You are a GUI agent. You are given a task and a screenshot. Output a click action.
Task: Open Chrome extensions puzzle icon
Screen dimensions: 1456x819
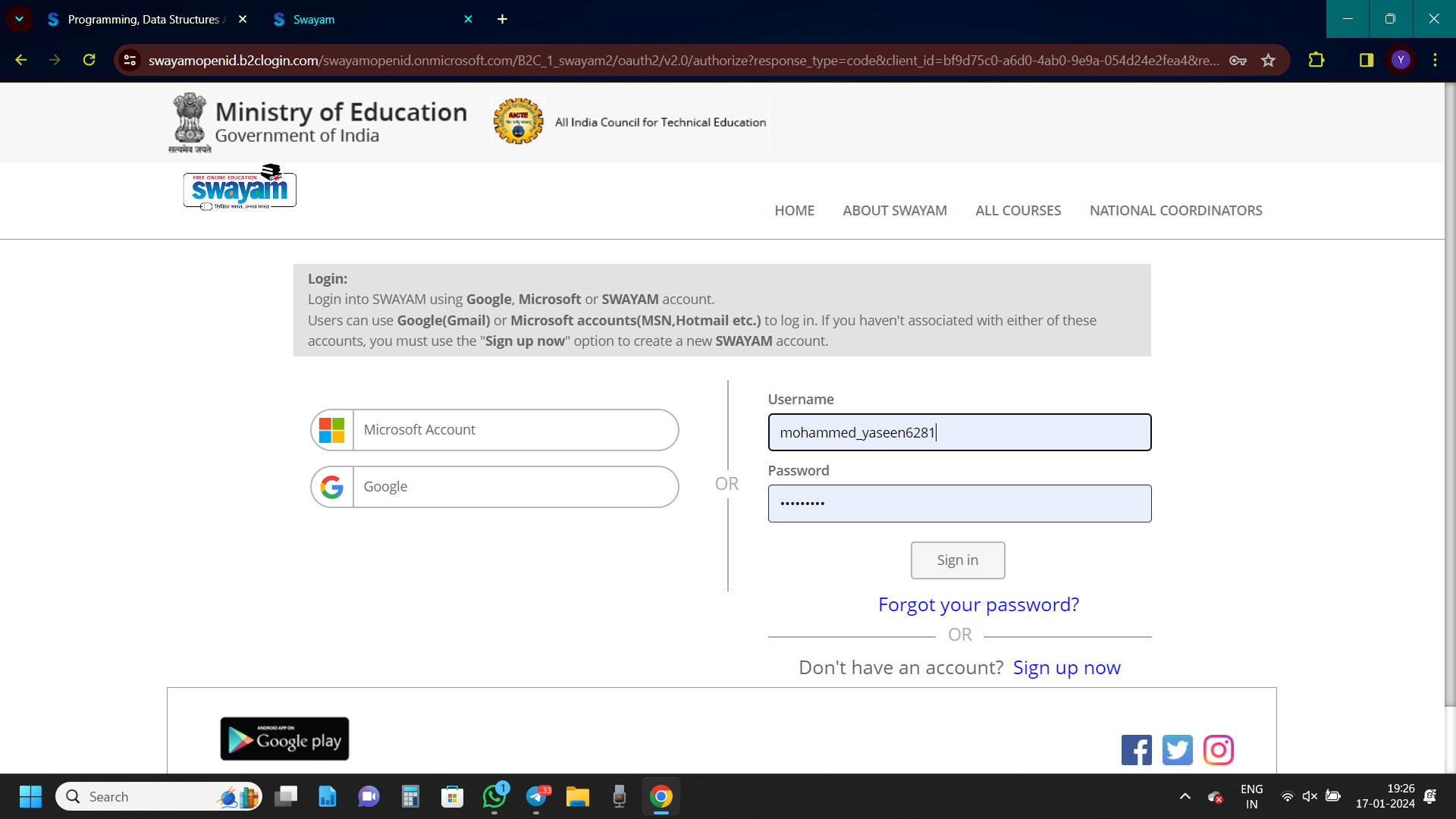[x=1316, y=60]
